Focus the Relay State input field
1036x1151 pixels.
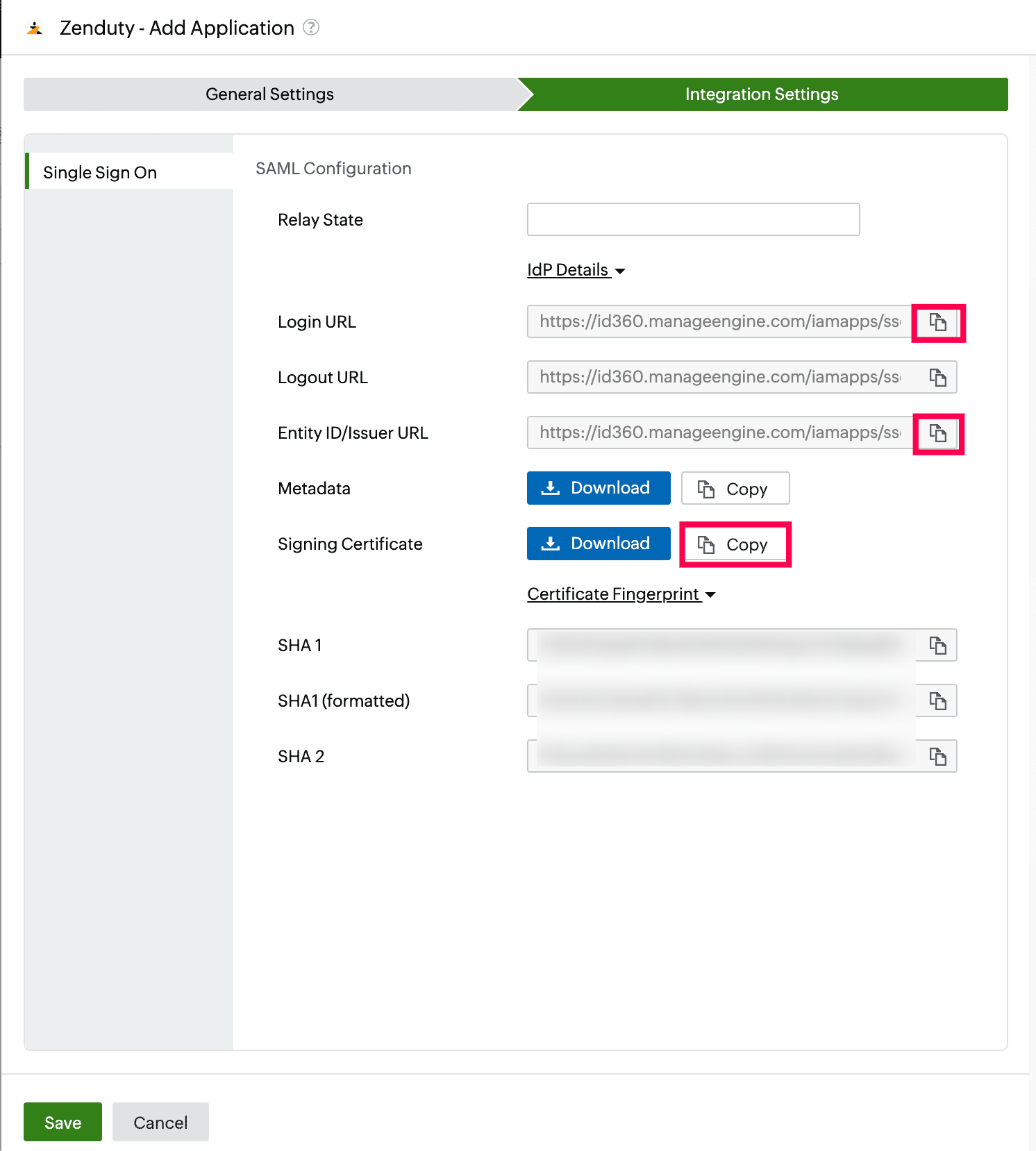tap(694, 219)
